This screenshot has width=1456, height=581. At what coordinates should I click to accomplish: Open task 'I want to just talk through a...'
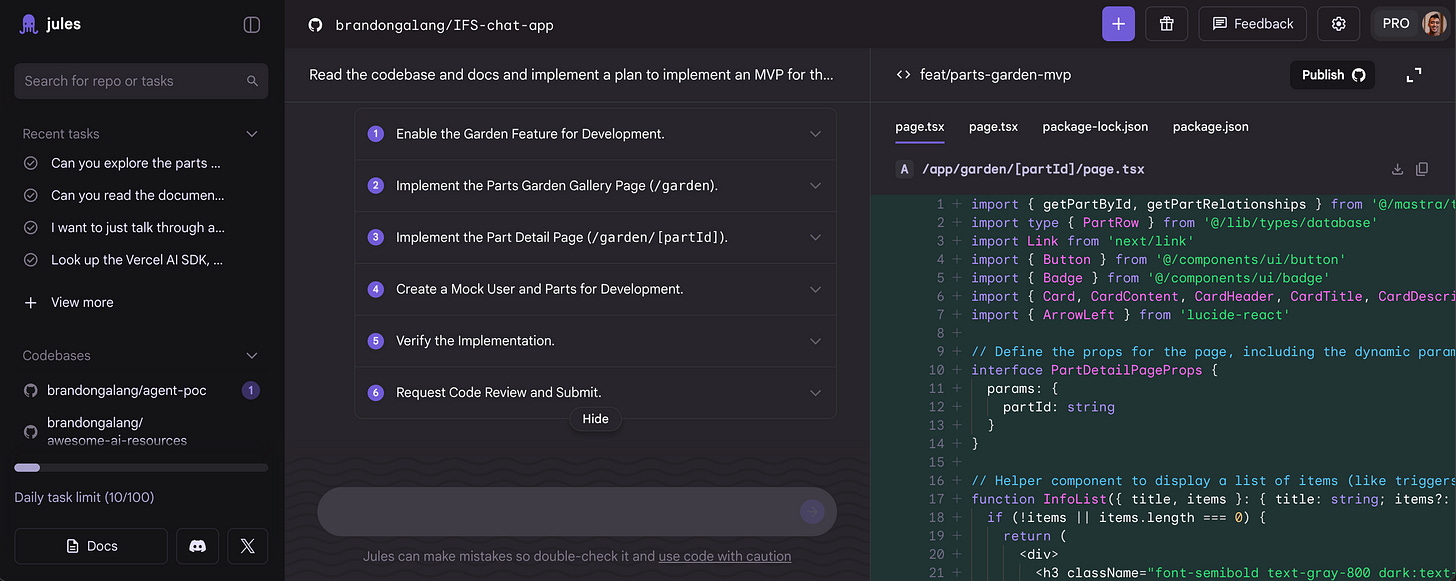(138, 228)
